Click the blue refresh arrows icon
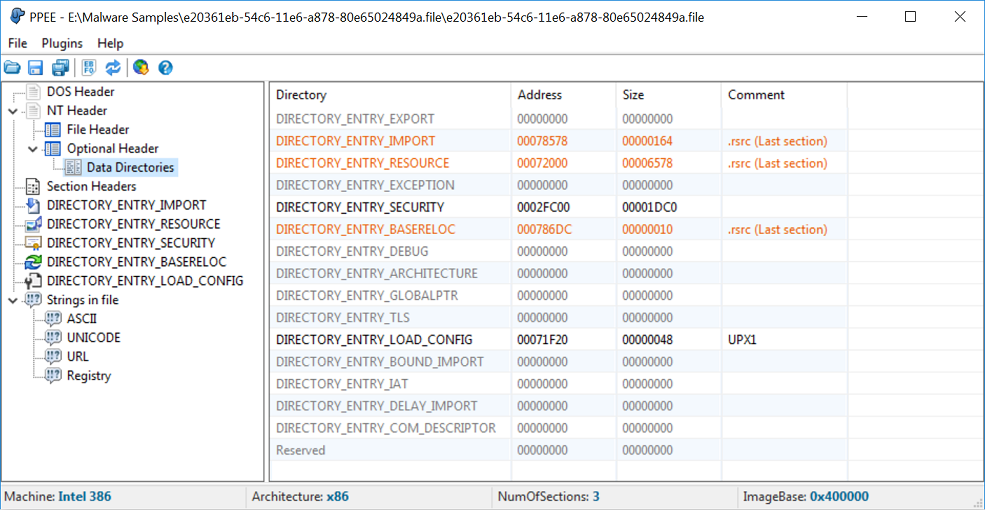Screen dimensions: 985x510 point(112,67)
